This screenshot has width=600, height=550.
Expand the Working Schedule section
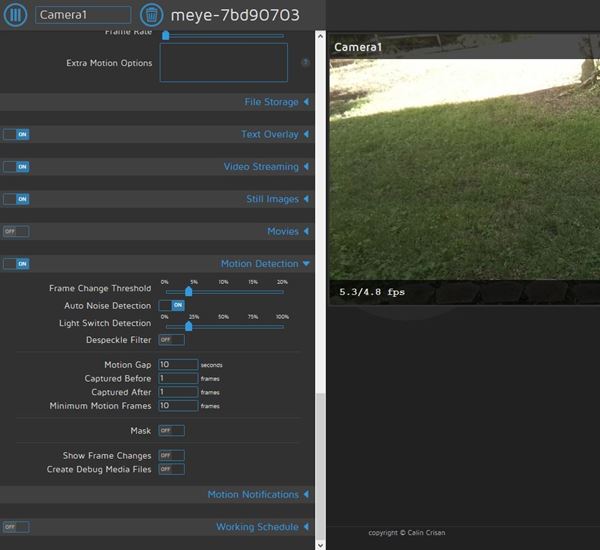coord(262,527)
